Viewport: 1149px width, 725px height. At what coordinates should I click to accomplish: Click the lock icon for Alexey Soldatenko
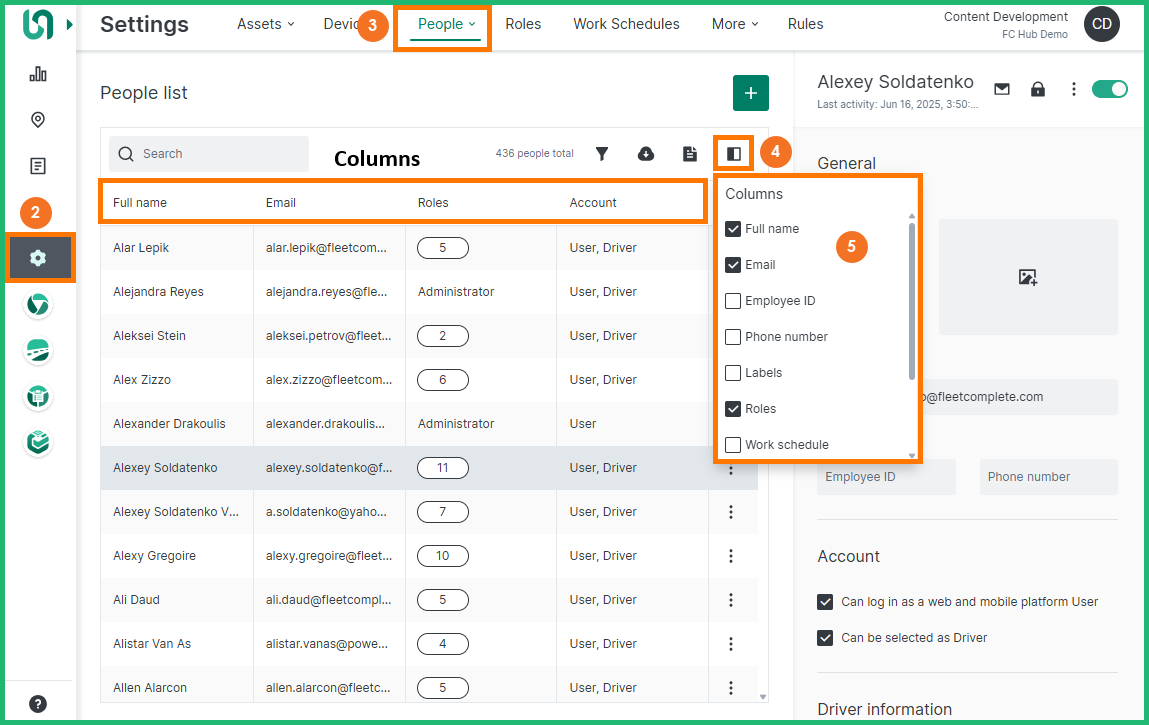pyautogui.click(x=1038, y=89)
